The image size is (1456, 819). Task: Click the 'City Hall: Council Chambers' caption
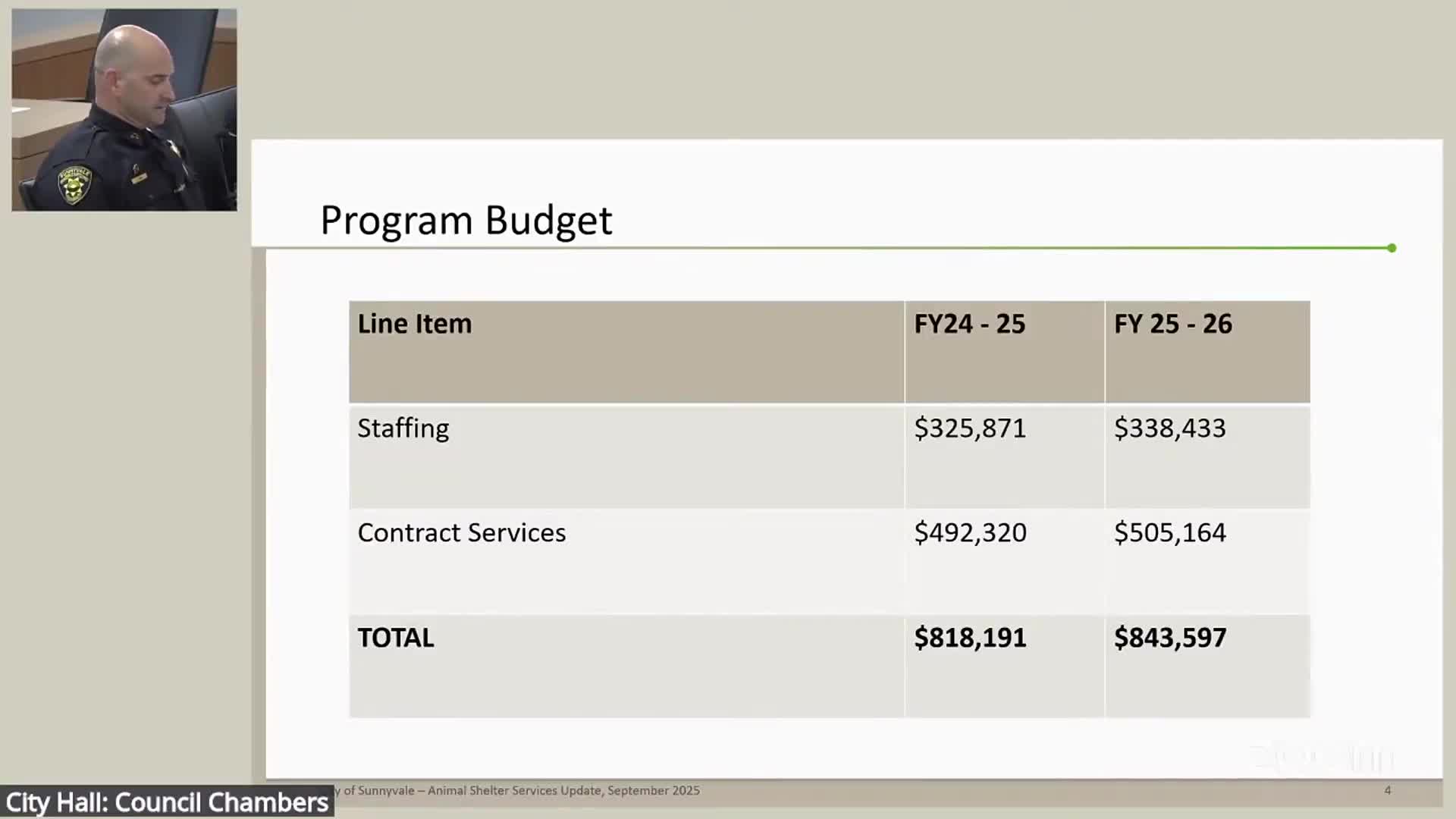167,802
